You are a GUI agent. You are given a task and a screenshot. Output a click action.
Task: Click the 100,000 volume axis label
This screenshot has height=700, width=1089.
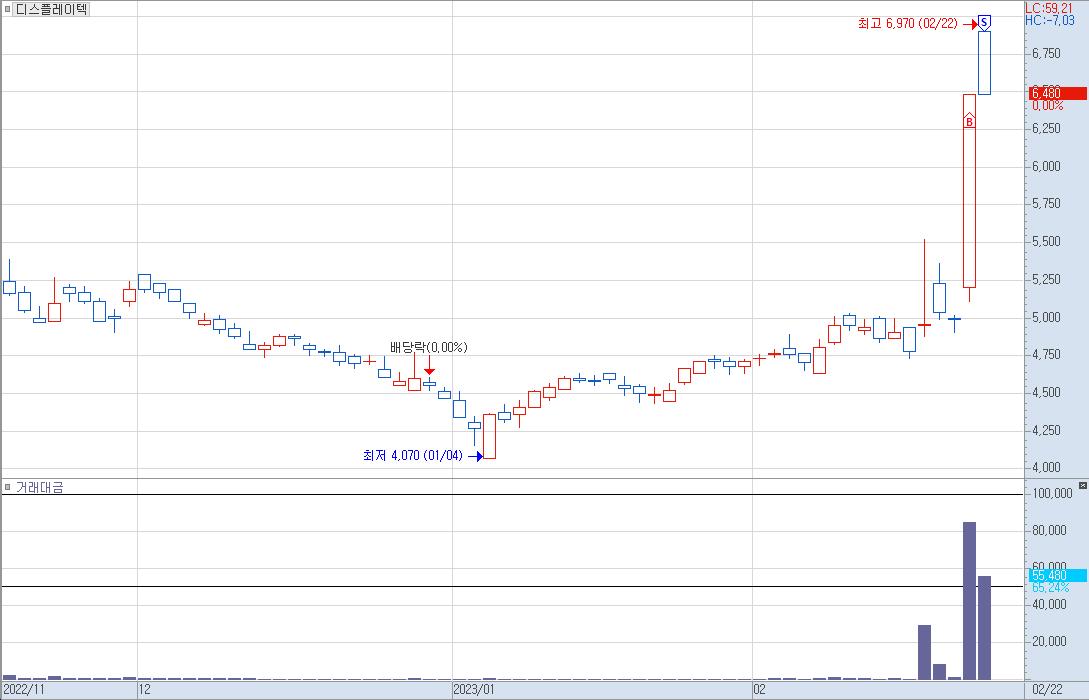coord(1052,493)
